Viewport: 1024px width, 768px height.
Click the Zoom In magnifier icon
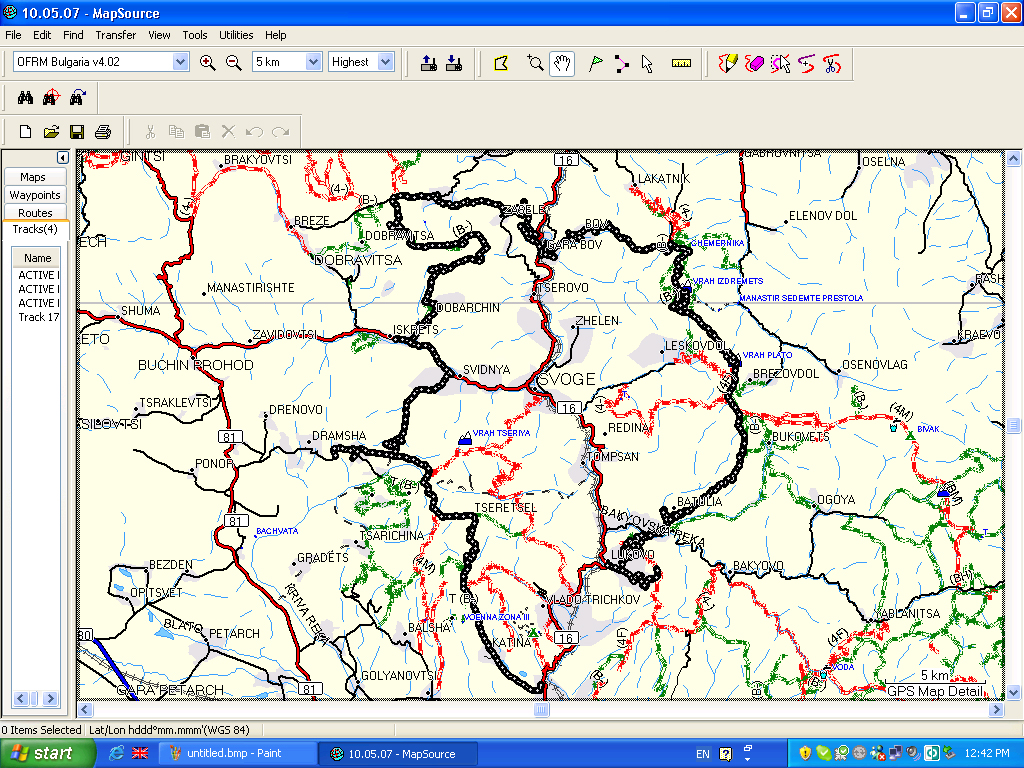point(207,62)
